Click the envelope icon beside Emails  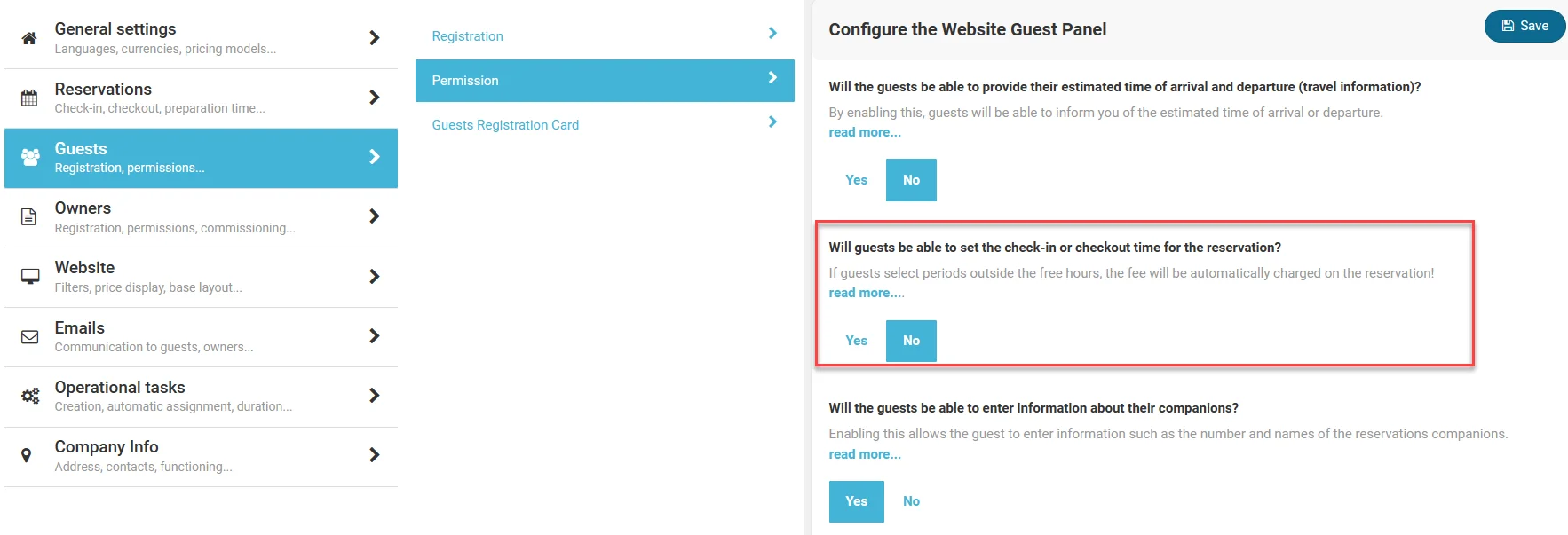(x=29, y=337)
